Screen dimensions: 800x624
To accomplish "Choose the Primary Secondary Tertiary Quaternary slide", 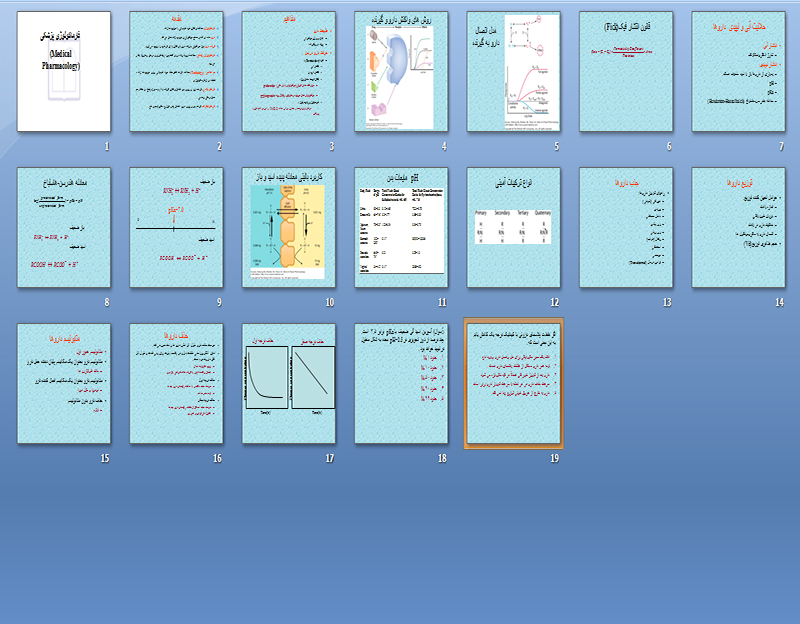I will [513, 228].
